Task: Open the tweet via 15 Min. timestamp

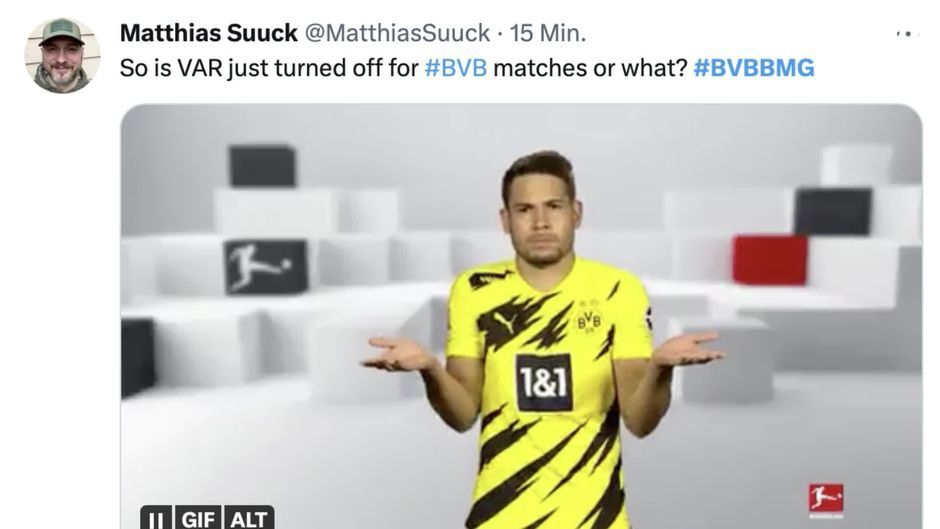Action: [548, 33]
